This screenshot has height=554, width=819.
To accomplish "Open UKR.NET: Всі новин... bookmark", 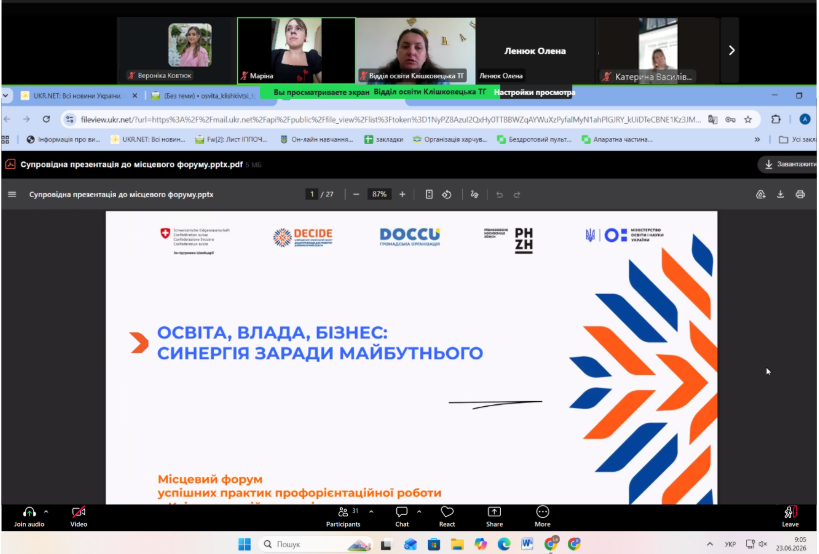I will coord(148,139).
